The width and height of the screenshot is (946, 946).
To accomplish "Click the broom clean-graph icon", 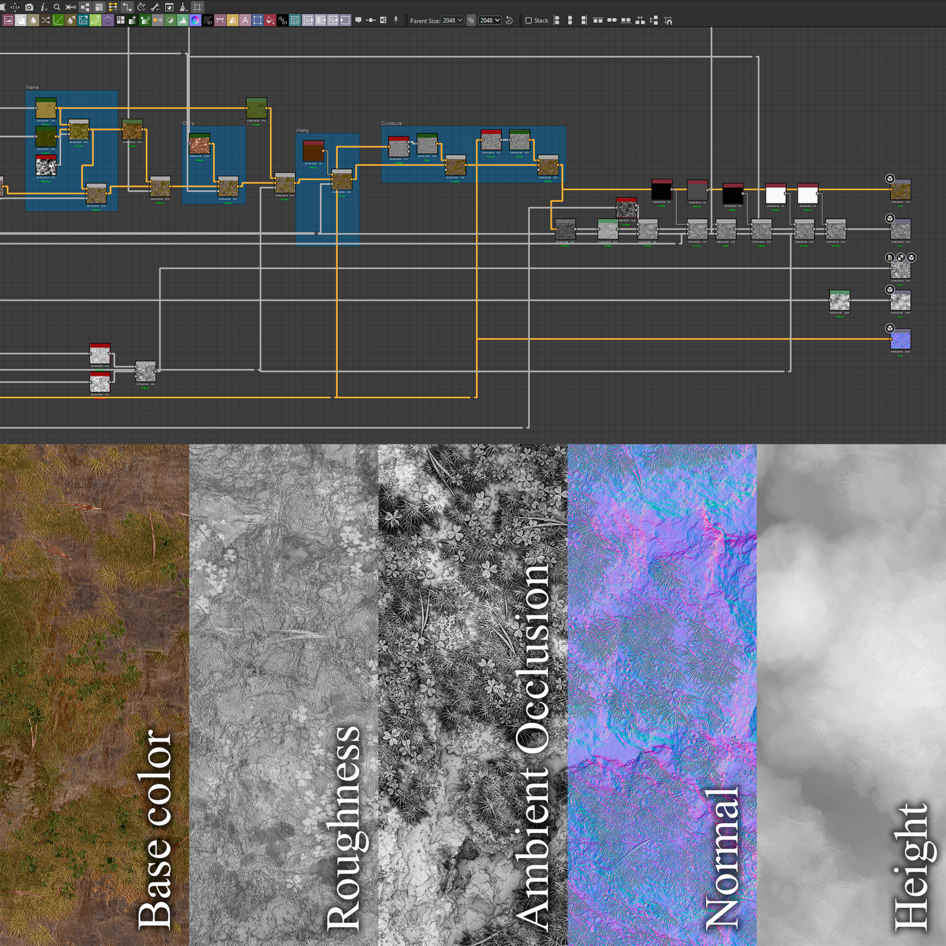I will pyautogui.click(x=183, y=7).
